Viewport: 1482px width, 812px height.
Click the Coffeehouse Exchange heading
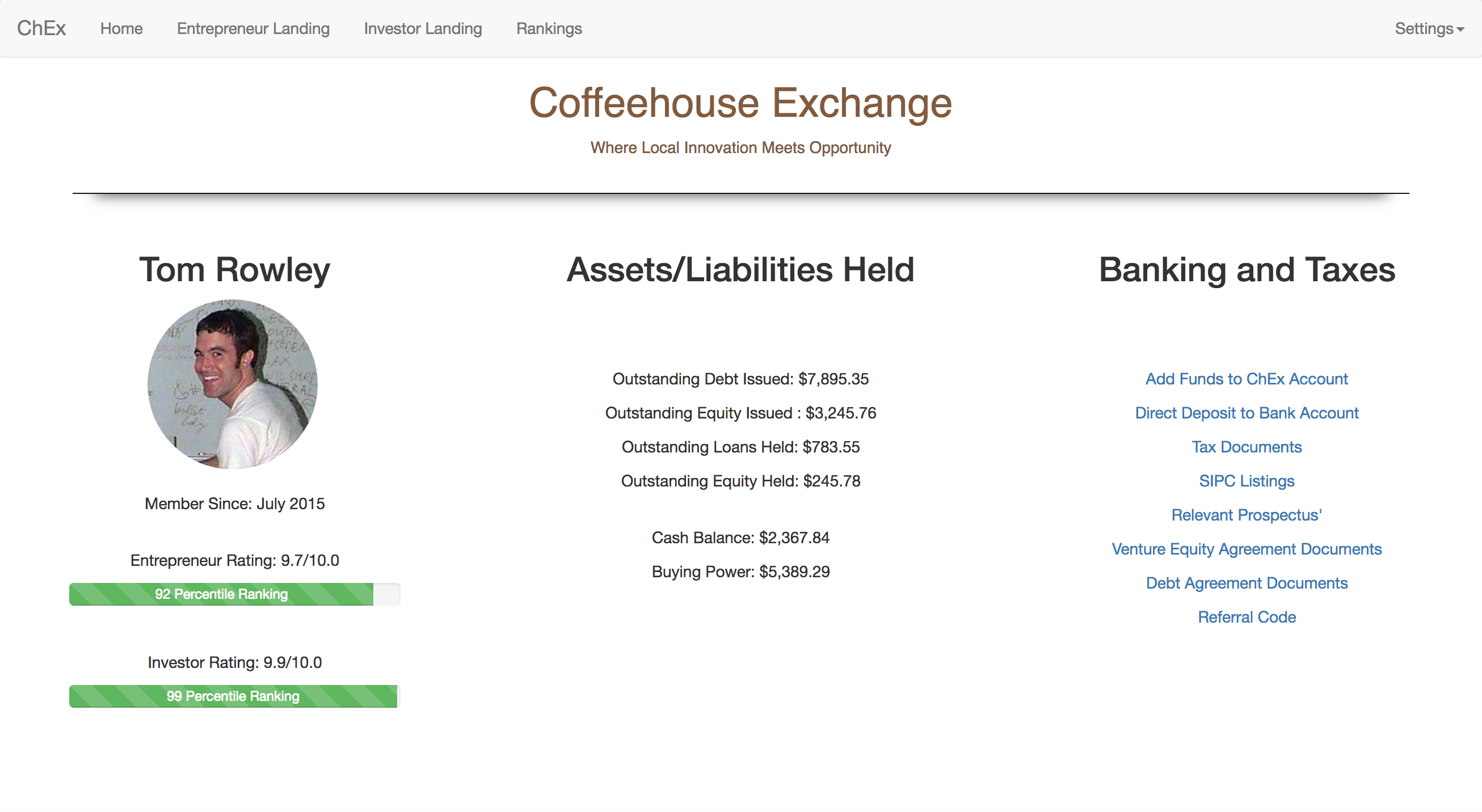[x=740, y=103]
